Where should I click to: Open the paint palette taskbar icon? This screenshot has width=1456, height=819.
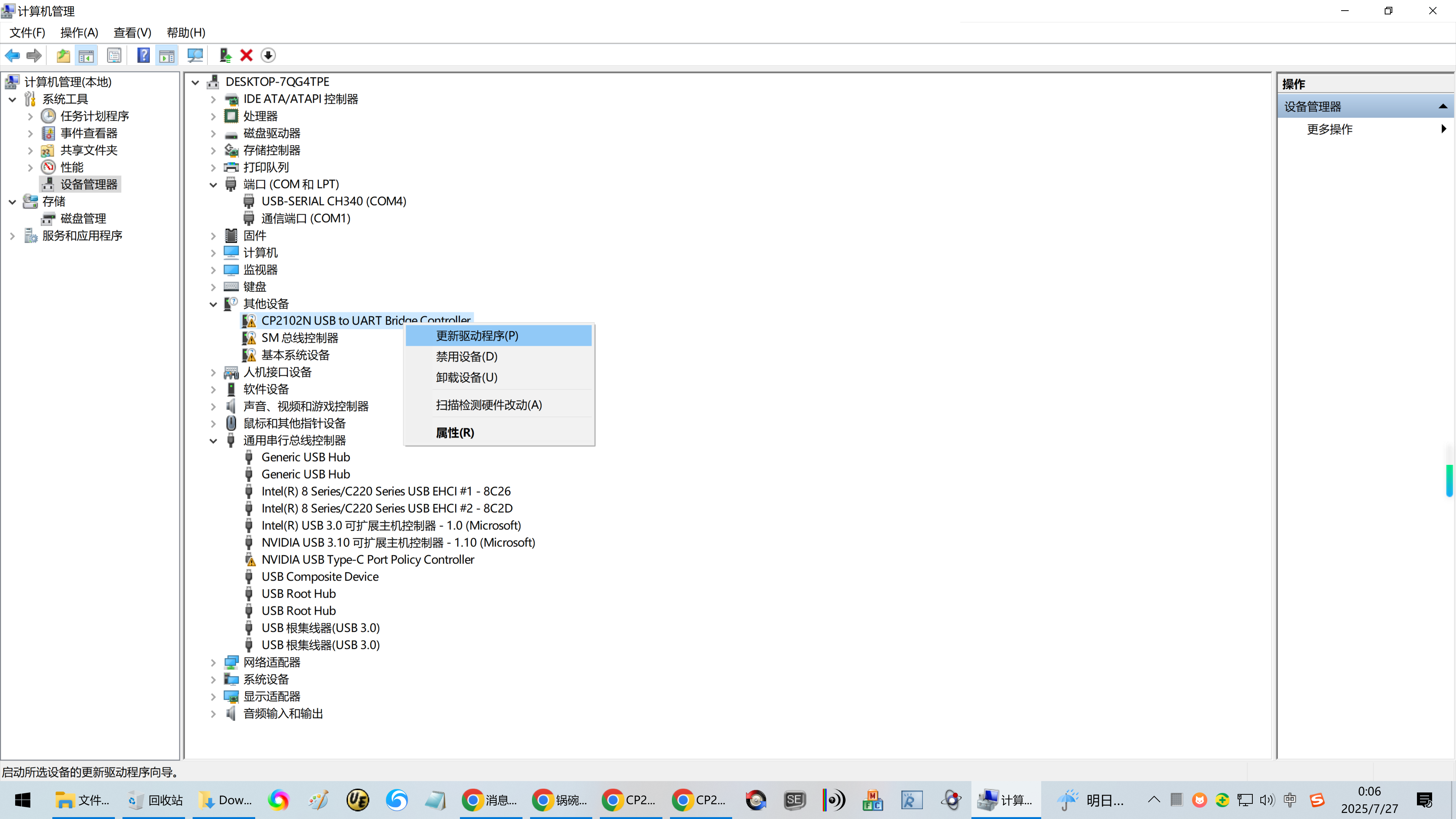click(x=318, y=800)
